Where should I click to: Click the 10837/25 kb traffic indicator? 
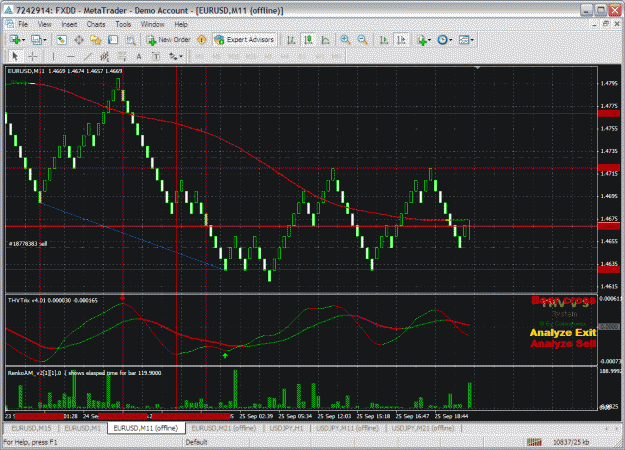571,442
